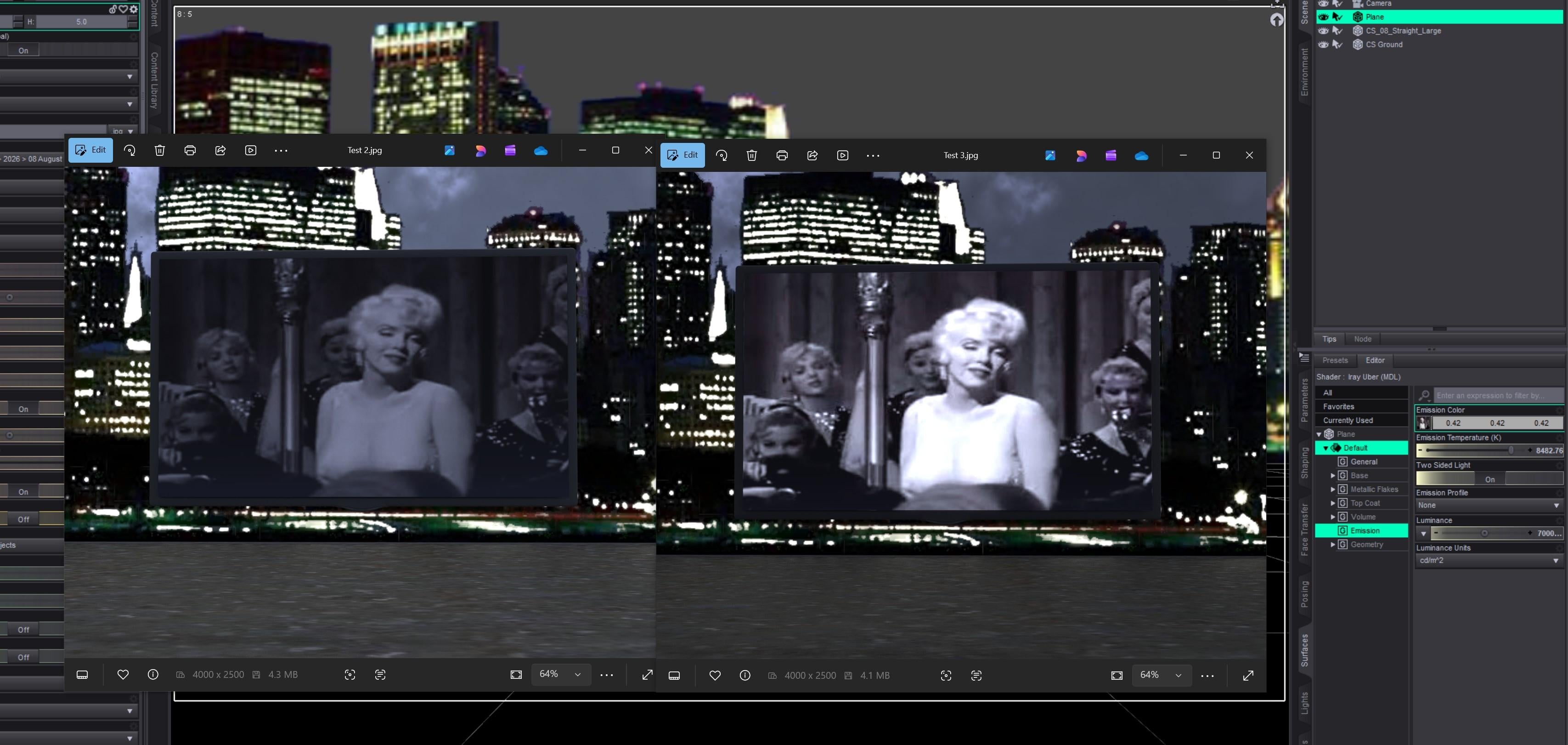The height and width of the screenshot is (745, 1568).
Task: Start slideshow in Test 3.jpg window
Action: tap(842, 155)
